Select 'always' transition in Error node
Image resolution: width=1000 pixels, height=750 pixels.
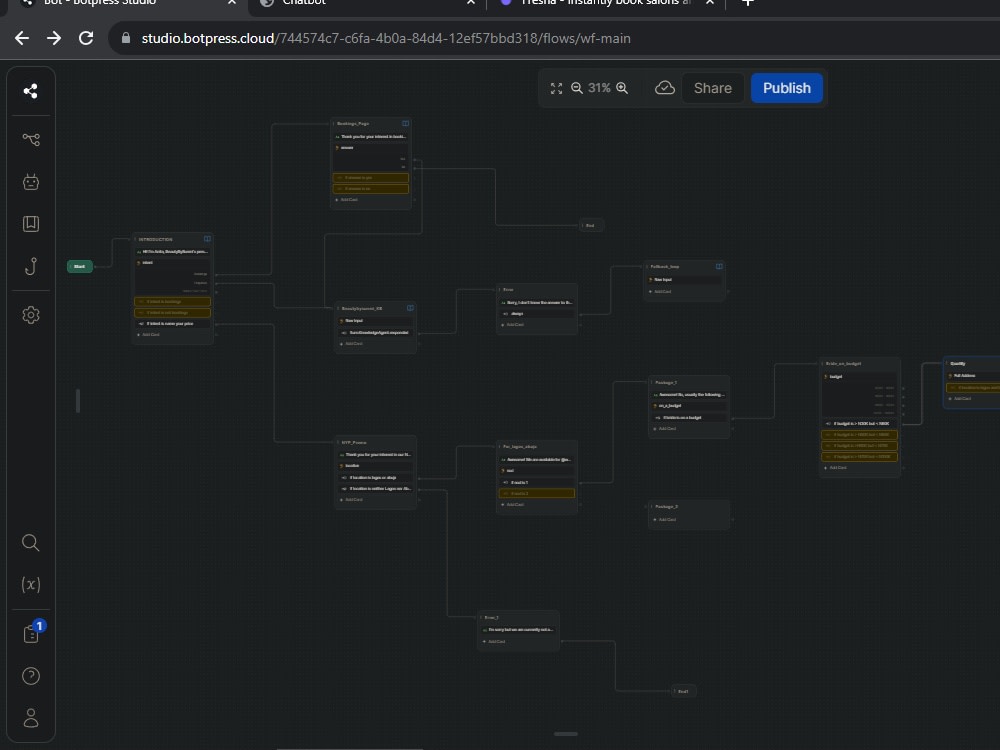[x=537, y=313]
